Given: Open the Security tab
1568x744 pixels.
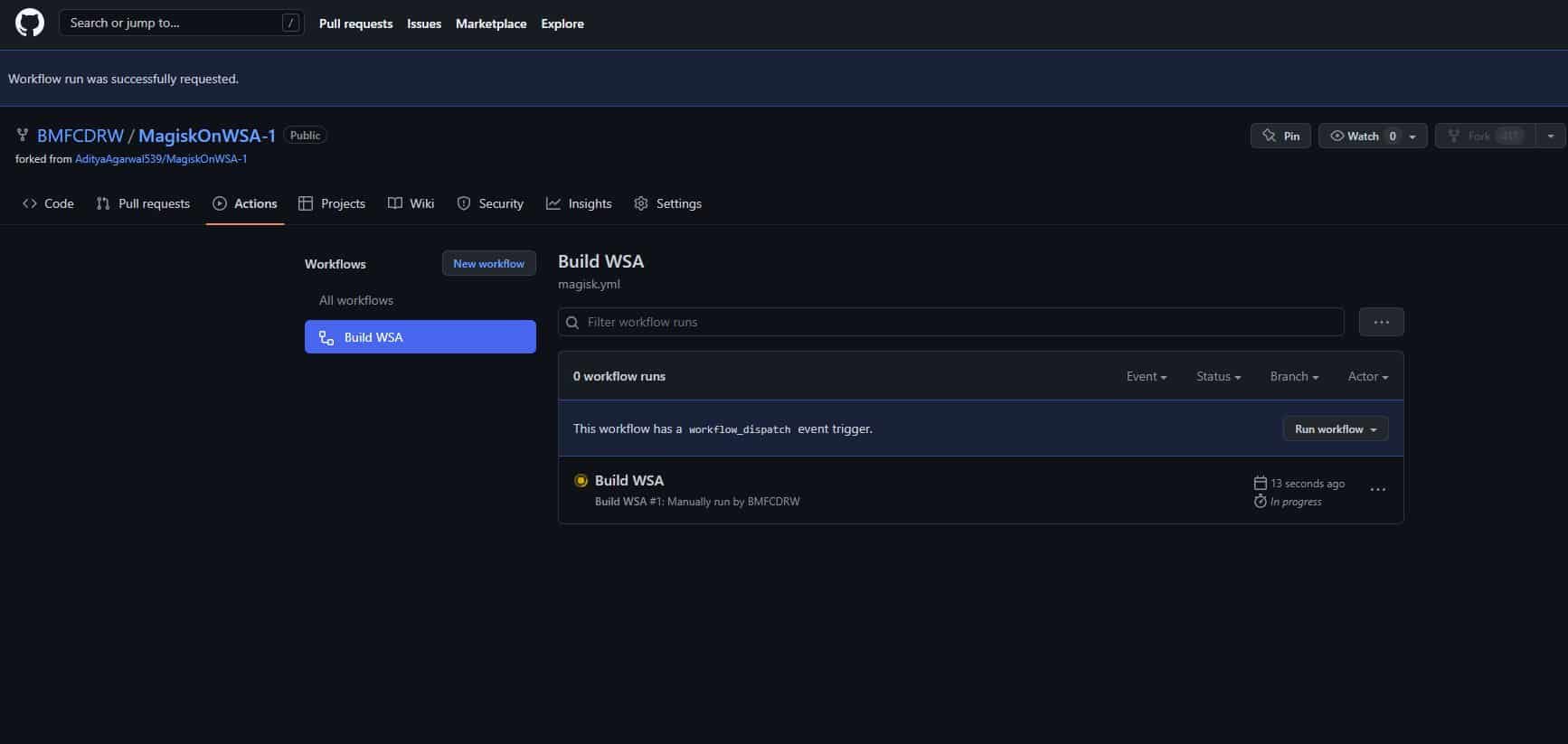Looking at the screenshot, I should [490, 203].
